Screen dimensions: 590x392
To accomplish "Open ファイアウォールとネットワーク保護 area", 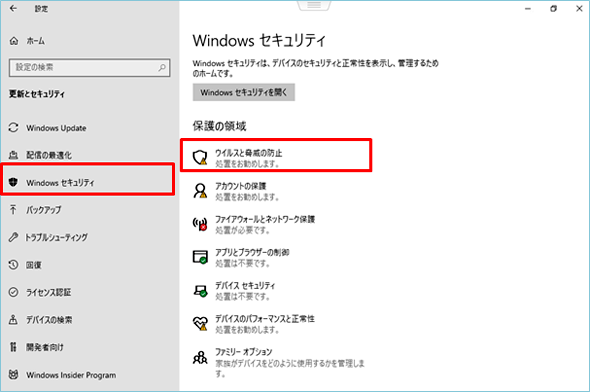I will pos(265,224).
